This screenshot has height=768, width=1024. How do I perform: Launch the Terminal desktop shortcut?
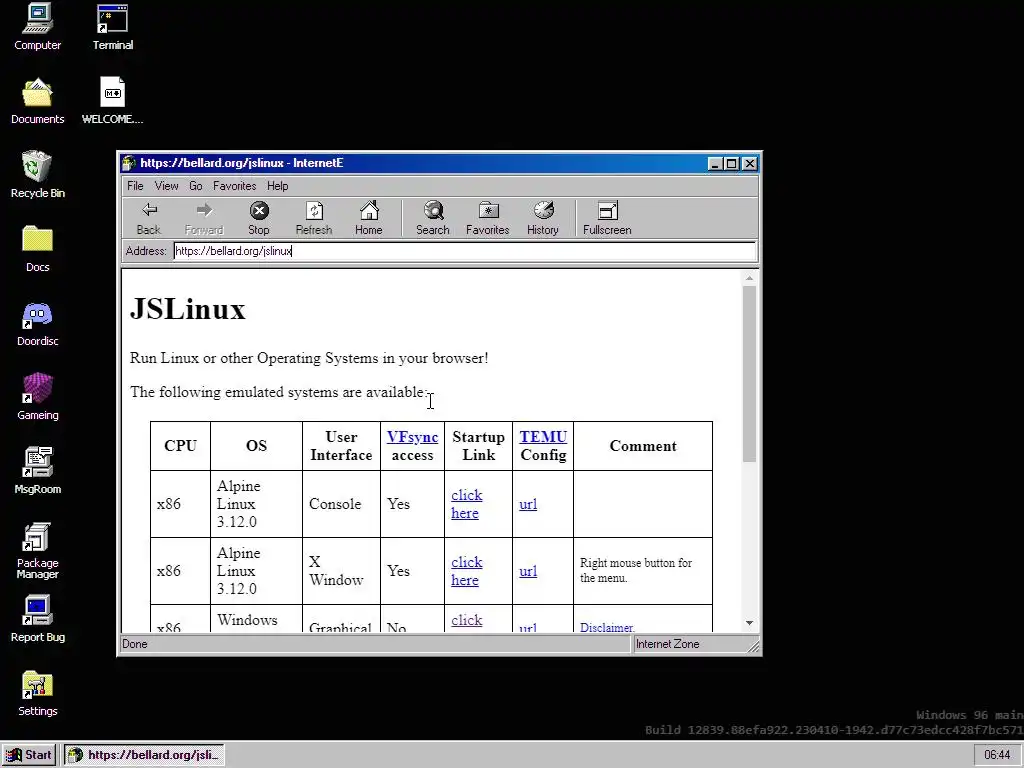(112, 27)
